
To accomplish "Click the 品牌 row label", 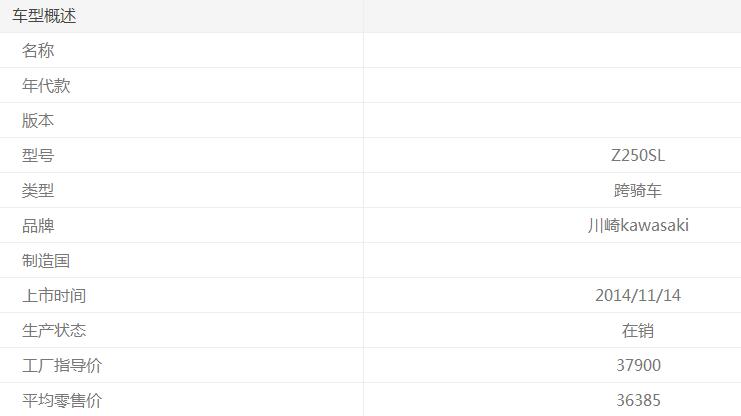I will point(38,226).
